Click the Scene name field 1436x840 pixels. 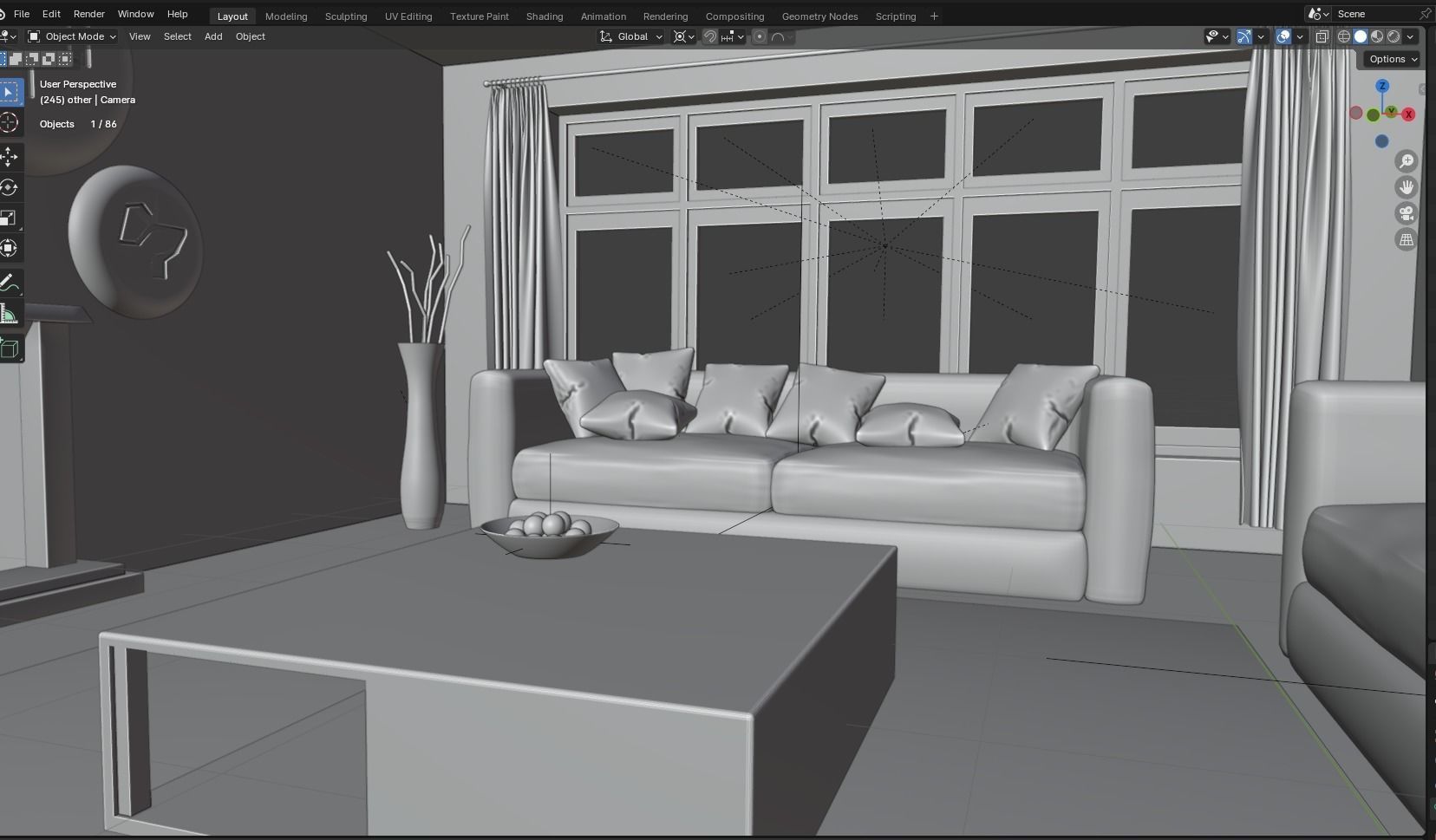1375,14
